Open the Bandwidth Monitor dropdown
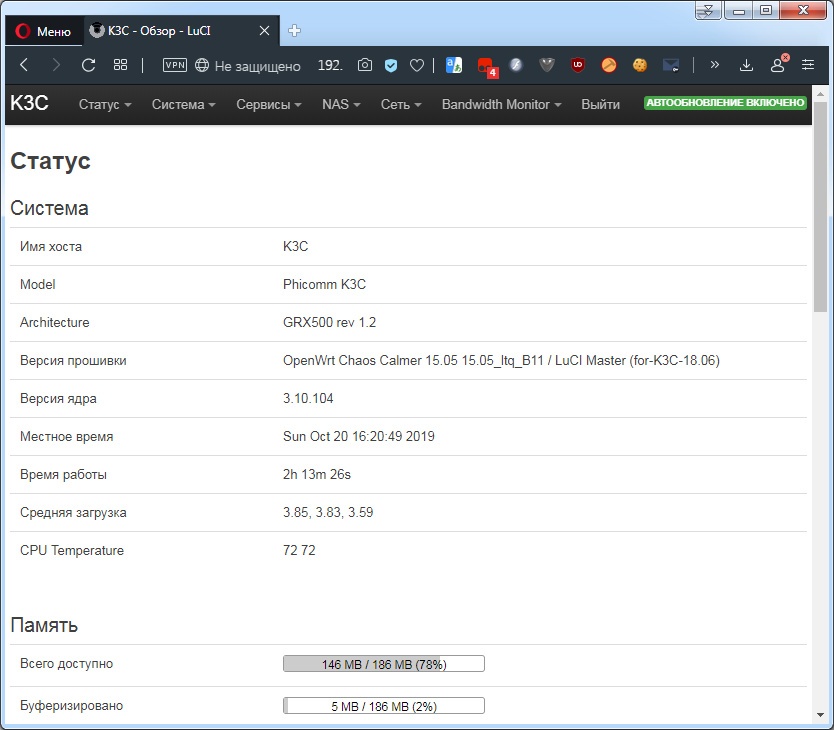Image resolution: width=834 pixels, height=730 pixels. [x=500, y=104]
